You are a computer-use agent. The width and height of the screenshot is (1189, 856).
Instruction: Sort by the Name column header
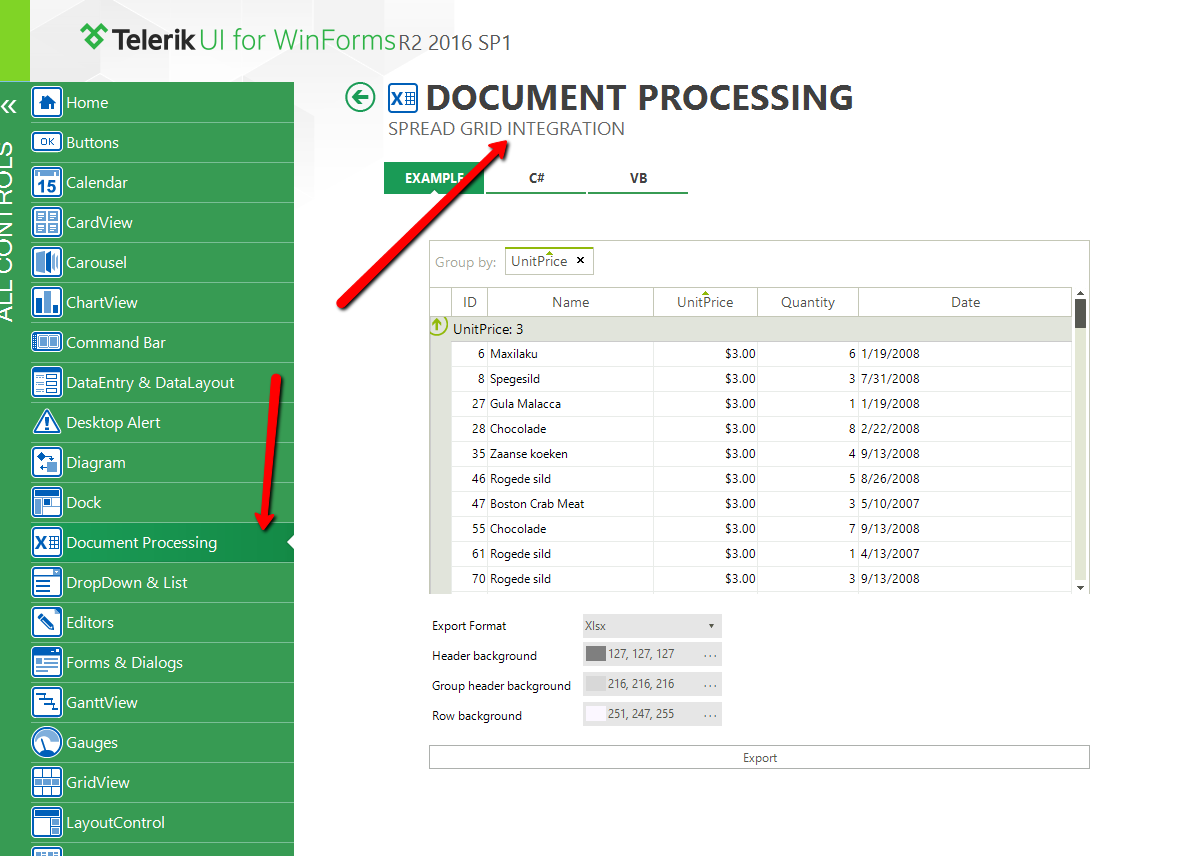[570, 302]
